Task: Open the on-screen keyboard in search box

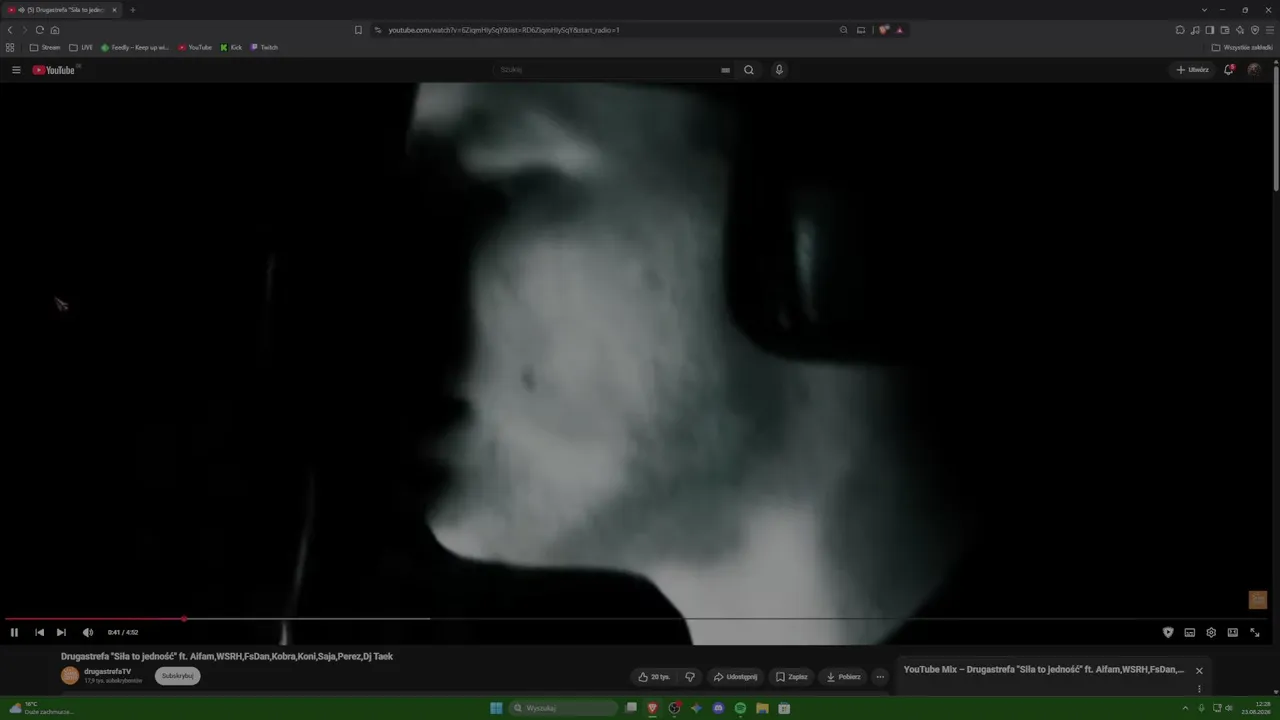Action: [x=725, y=70]
